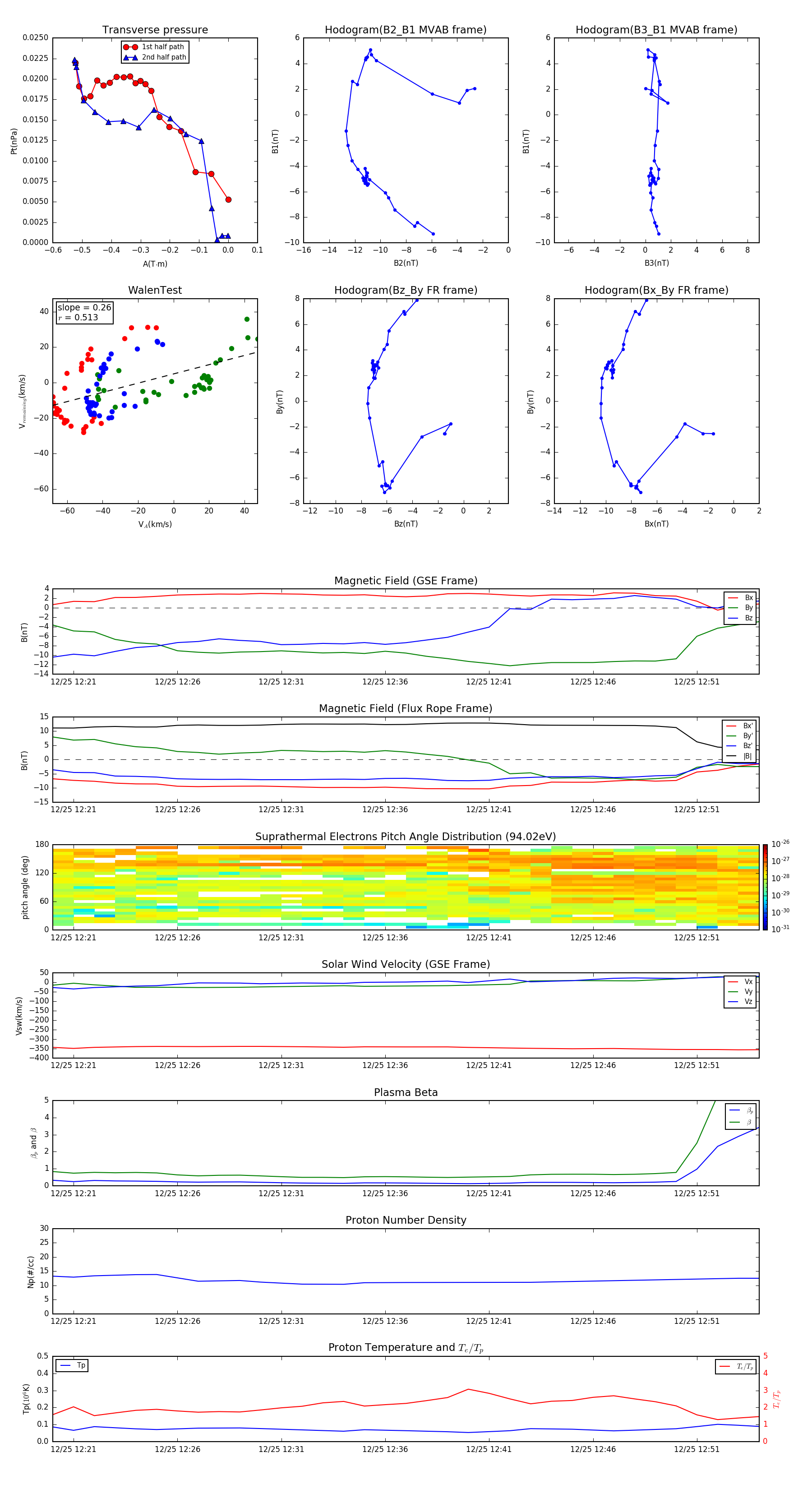Click '12/25 12:31' tick under the GSE magnetic field plot
The image size is (812, 1489).
(281, 682)
